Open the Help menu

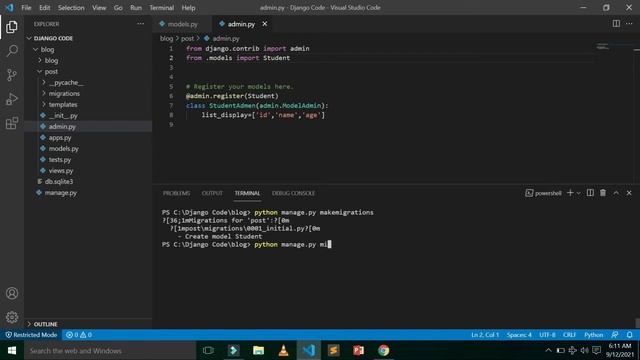click(x=188, y=8)
